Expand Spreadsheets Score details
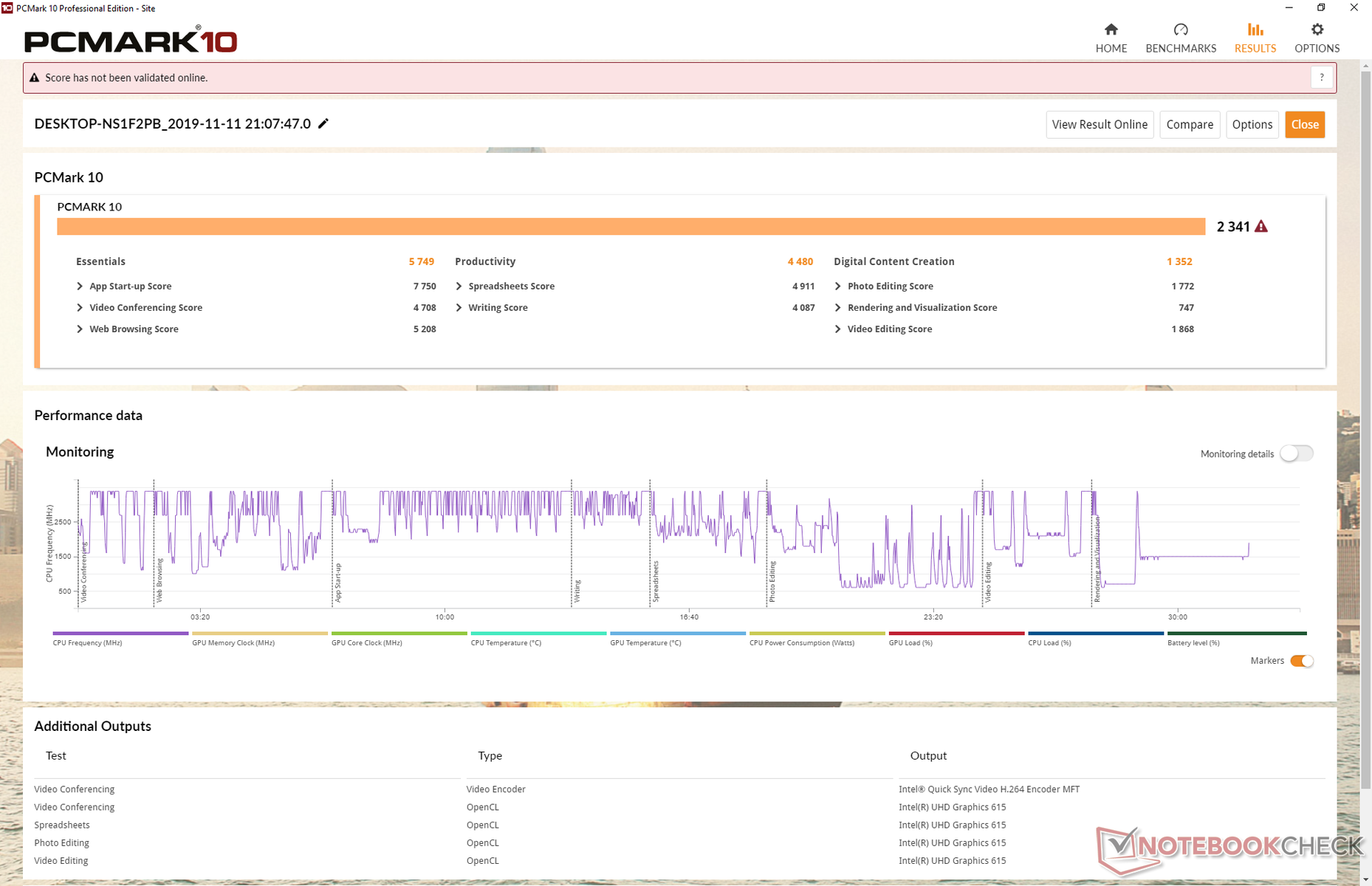The width and height of the screenshot is (1372, 886). [x=459, y=286]
